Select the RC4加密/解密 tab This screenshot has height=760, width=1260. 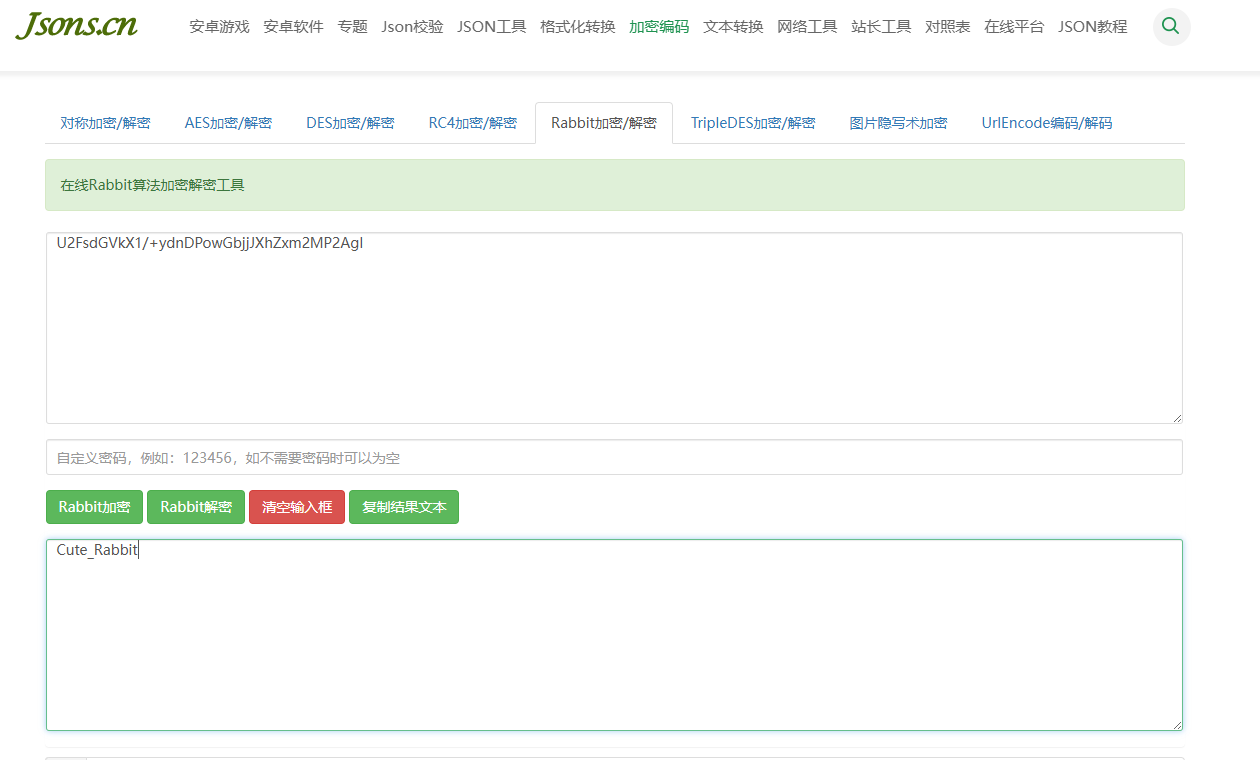click(472, 123)
